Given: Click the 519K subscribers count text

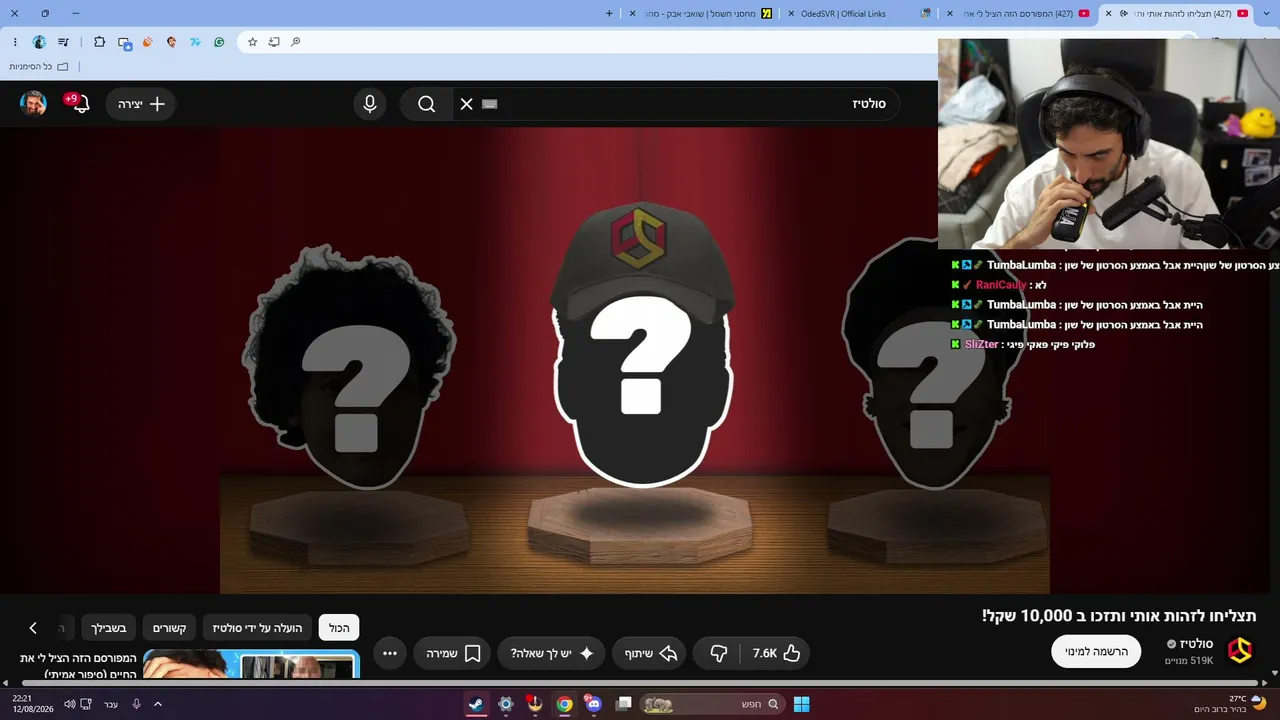Looking at the screenshot, I should pos(1189,661).
